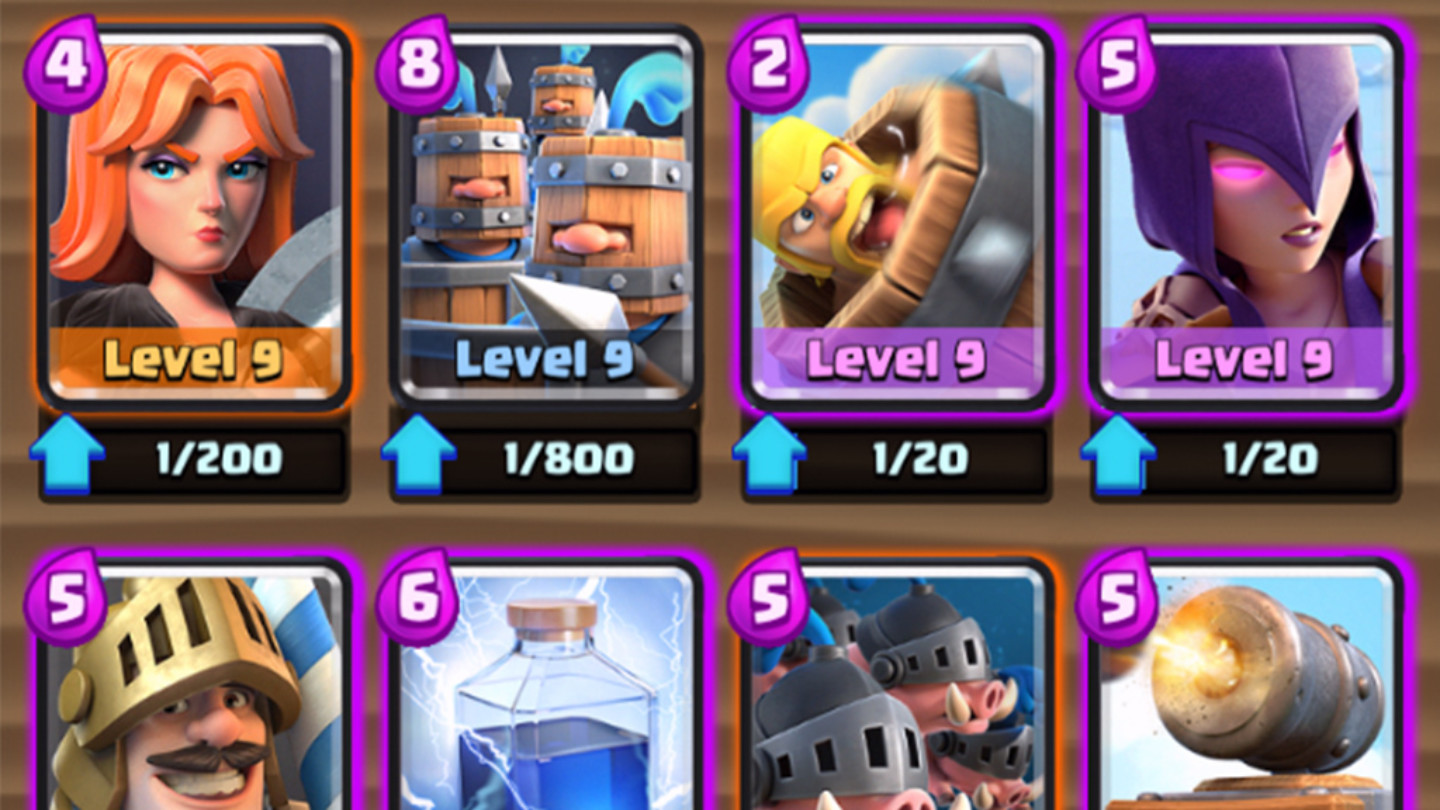
Task: Click the upgrade arrow next to 1/200
Action: tap(67, 455)
